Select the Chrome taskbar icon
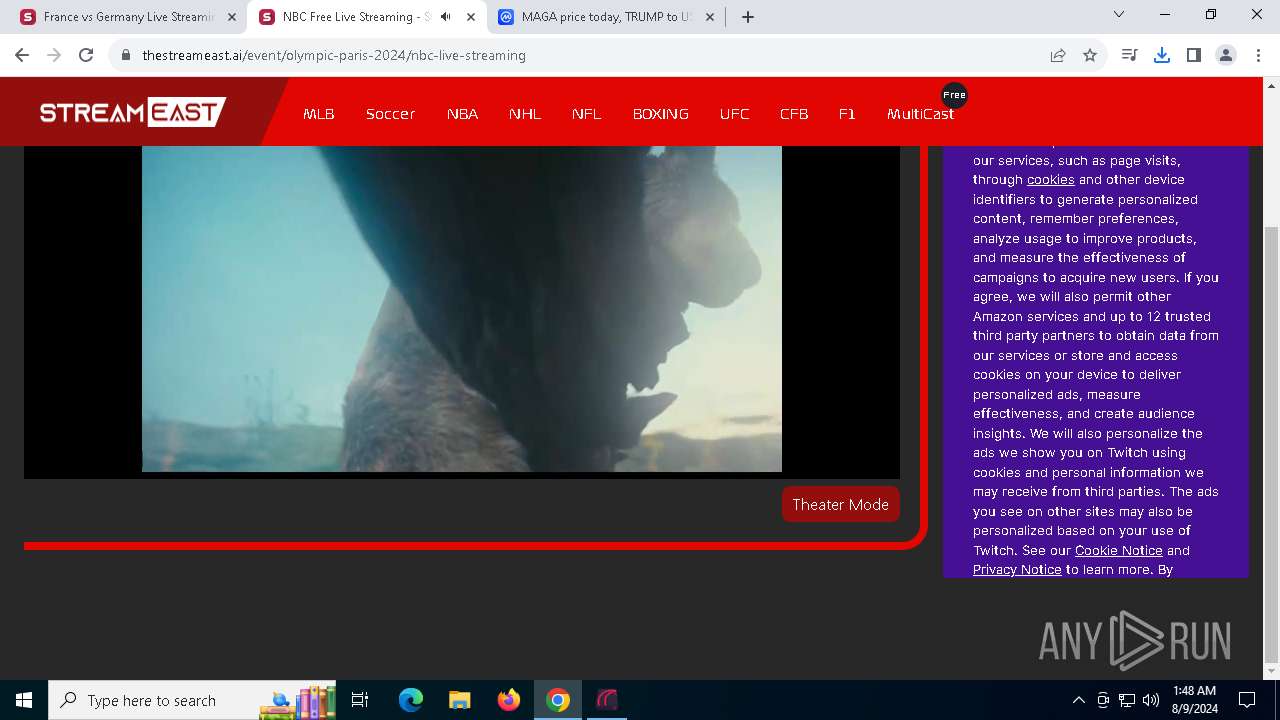This screenshot has width=1280, height=720. [558, 700]
